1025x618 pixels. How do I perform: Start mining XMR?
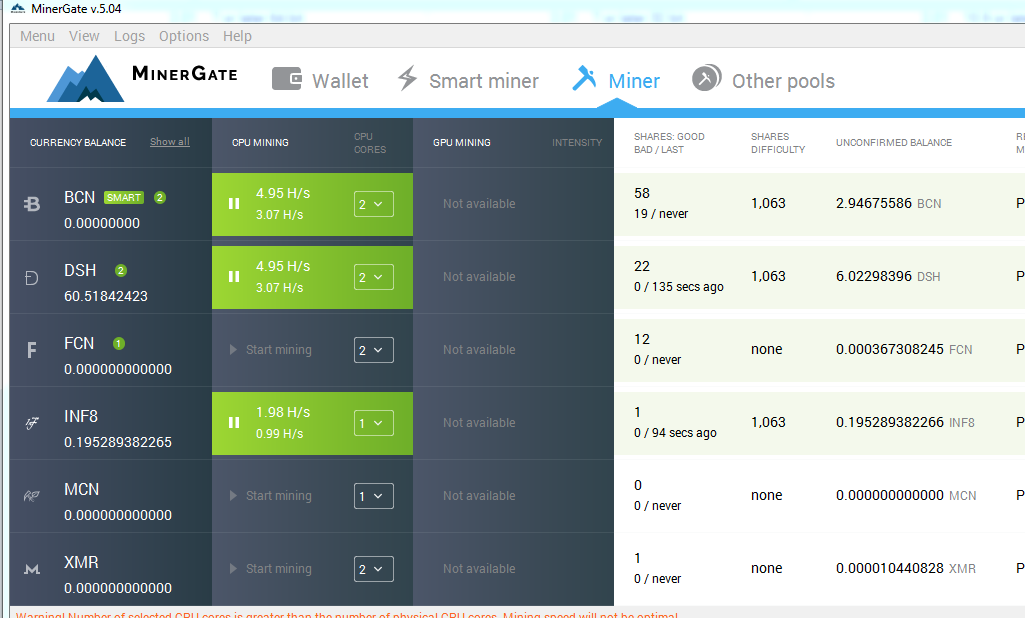pos(271,569)
